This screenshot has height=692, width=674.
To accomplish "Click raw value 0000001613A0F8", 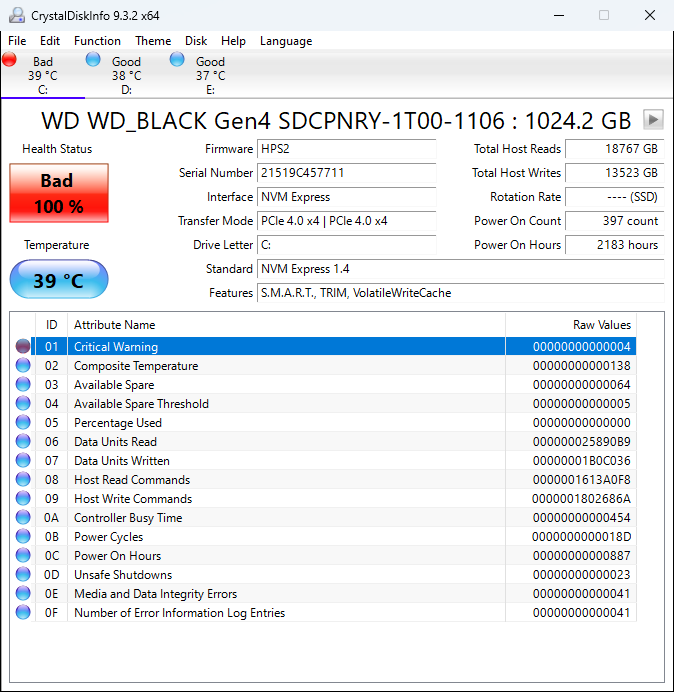I will (581, 479).
